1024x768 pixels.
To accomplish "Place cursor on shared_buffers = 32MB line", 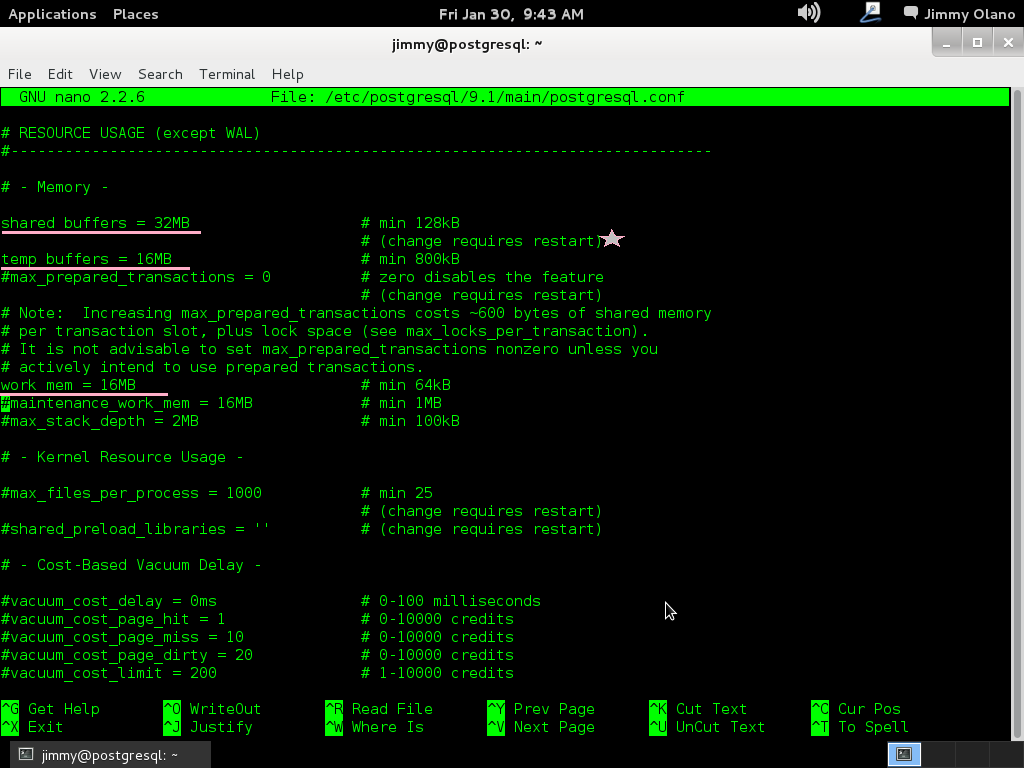I will [96, 223].
